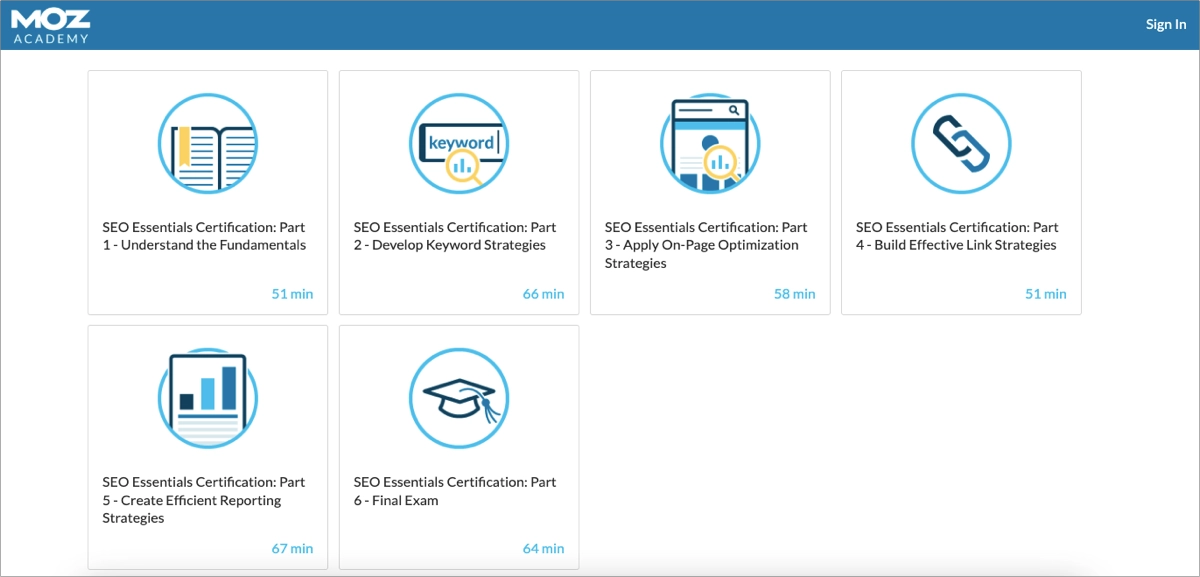Click the 66 min duration on Part 2
Image resolution: width=1200 pixels, height=577 pixels.
tap(543, 293)
